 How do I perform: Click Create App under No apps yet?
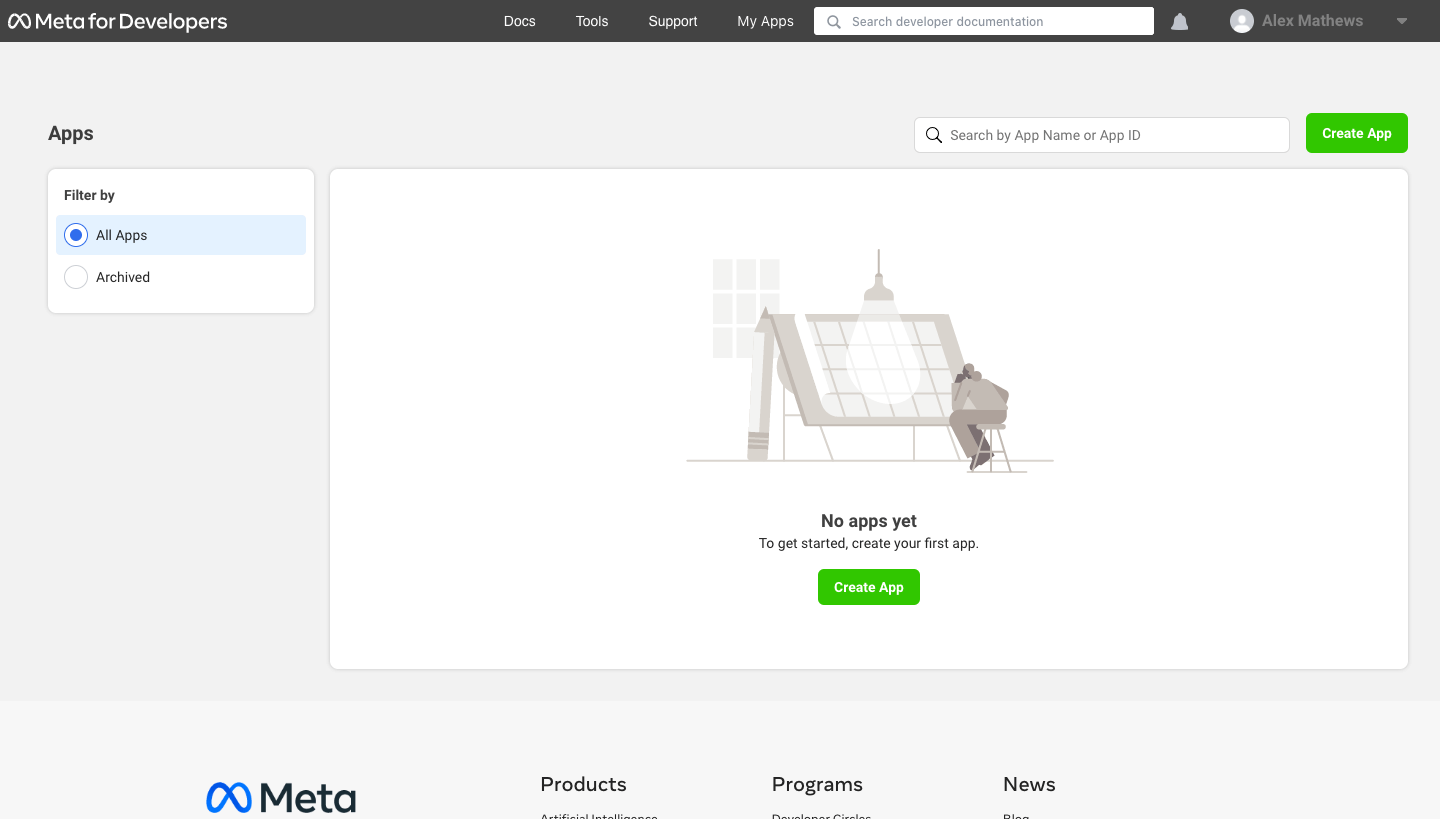tap(869, 587)
